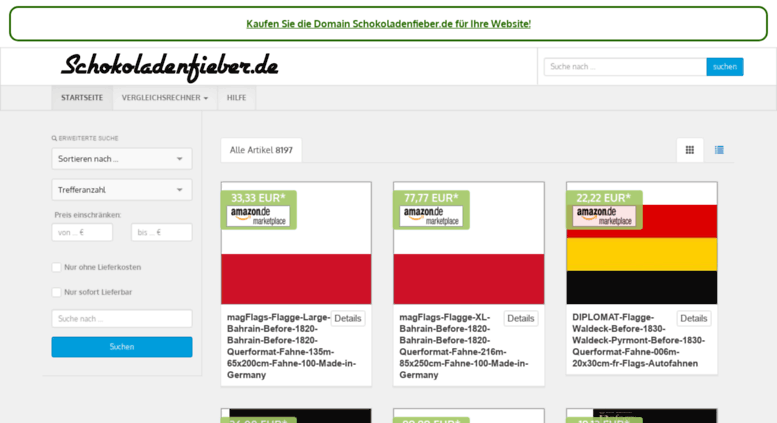Enable Nur ohne Lieferkosten checkbox
The image size is (777, 423).
(56, 267)
